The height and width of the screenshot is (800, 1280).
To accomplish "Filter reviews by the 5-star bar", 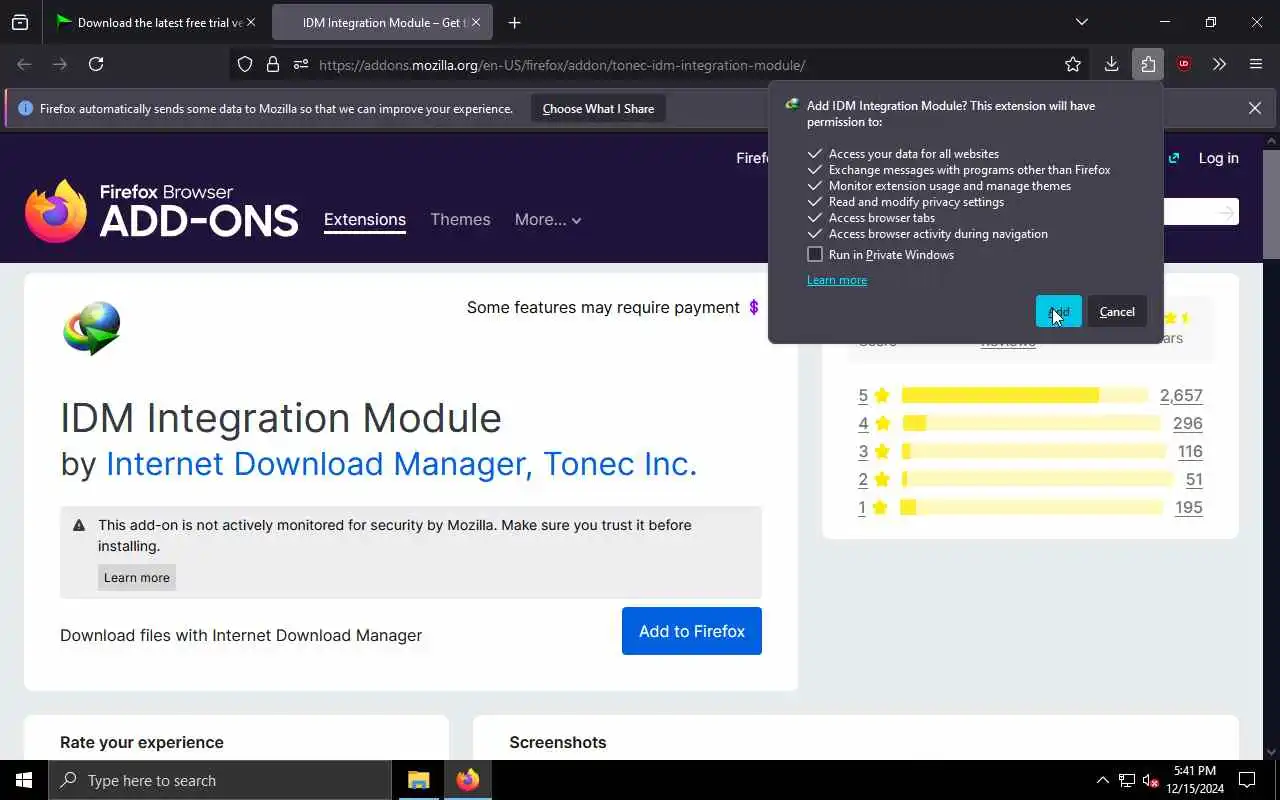I will (1024, 395).
